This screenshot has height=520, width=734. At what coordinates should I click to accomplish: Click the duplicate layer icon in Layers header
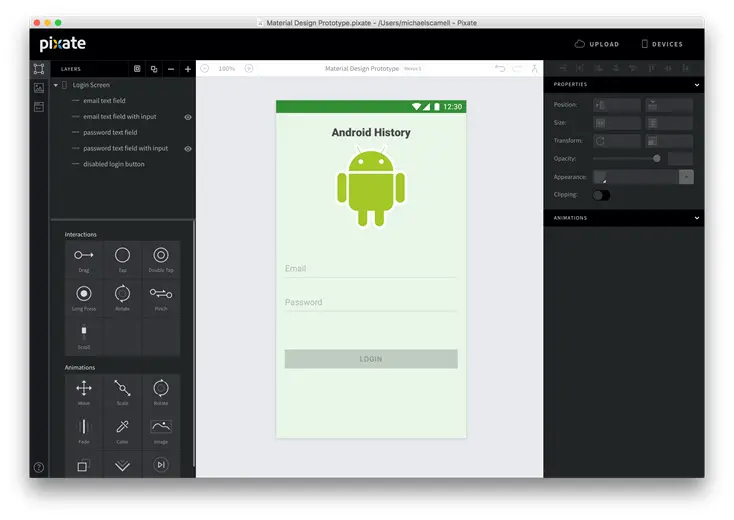pos(154,69)
